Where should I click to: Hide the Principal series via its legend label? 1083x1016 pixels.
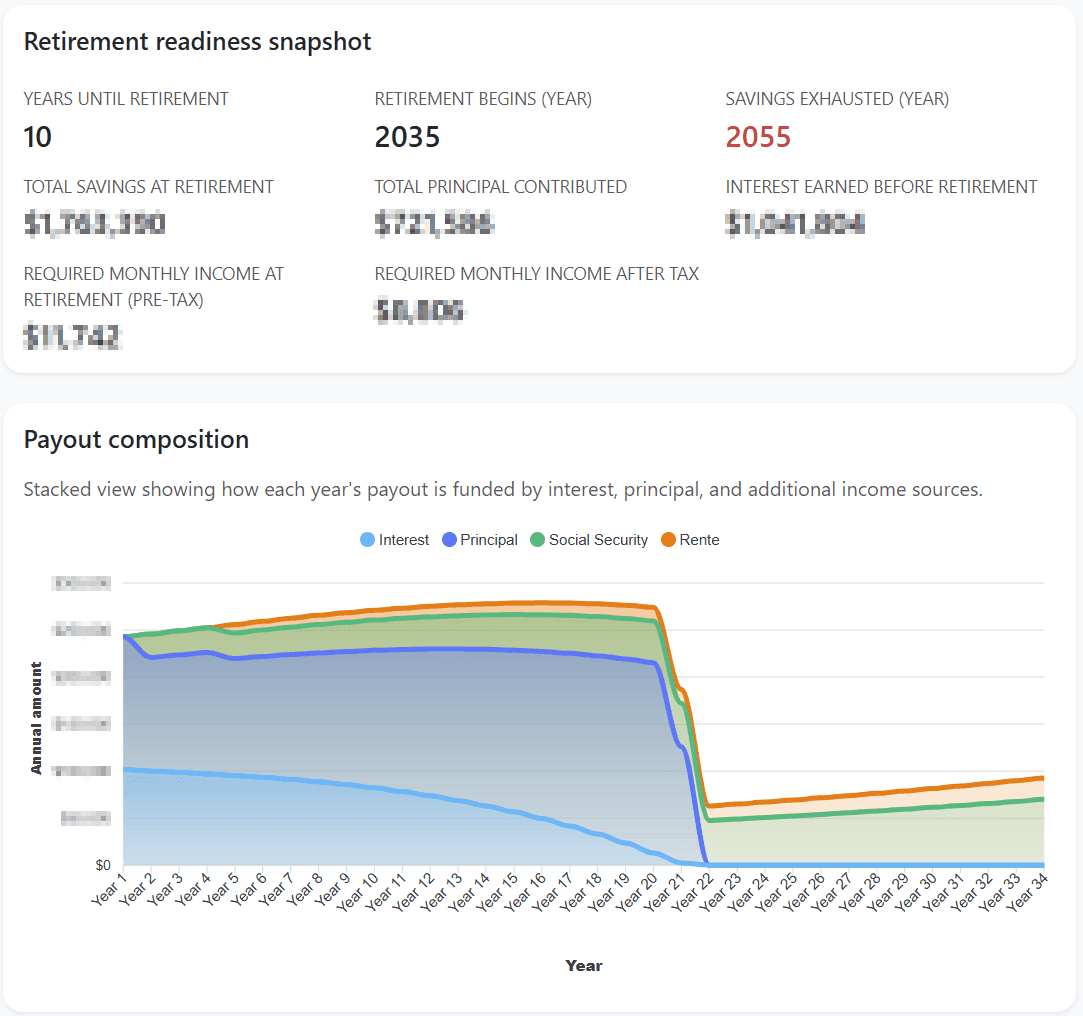489,540
